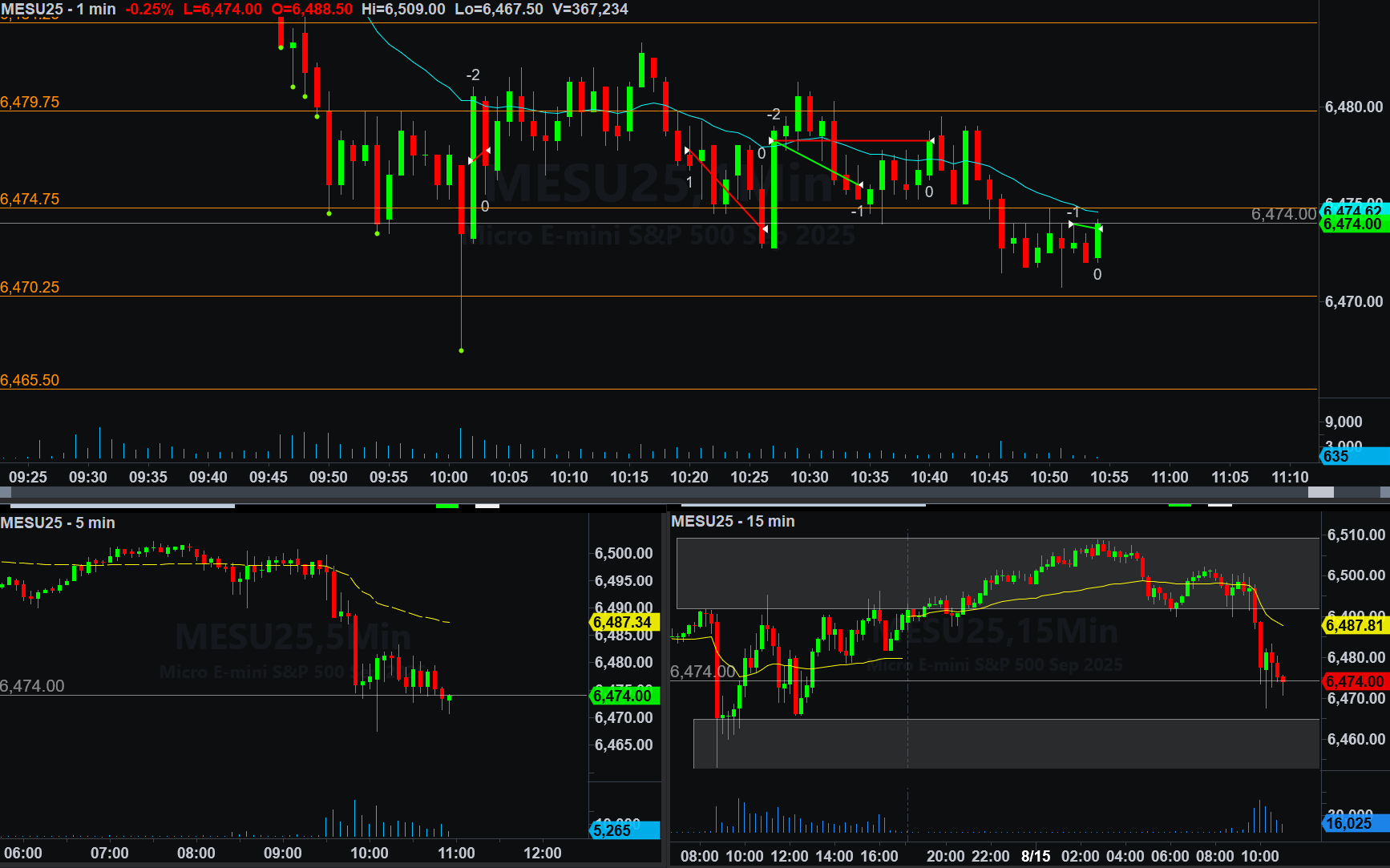Select the cyan 6,474.62 moving average price tag
The height and width of the screenshot is (868, 1390).
point(1353,211)
